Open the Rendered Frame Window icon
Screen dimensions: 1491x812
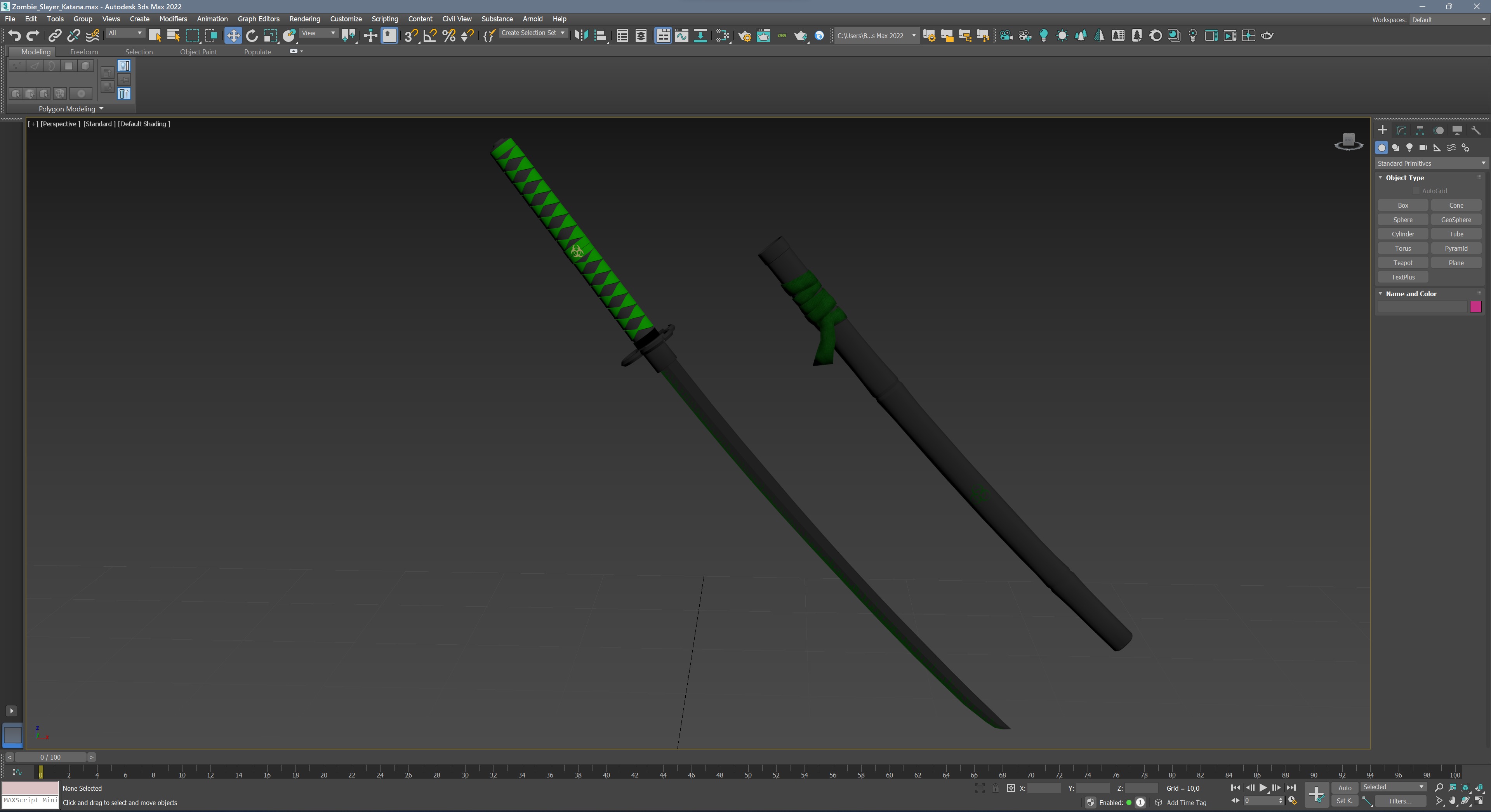pyautogui.click(x=763, y=36)
